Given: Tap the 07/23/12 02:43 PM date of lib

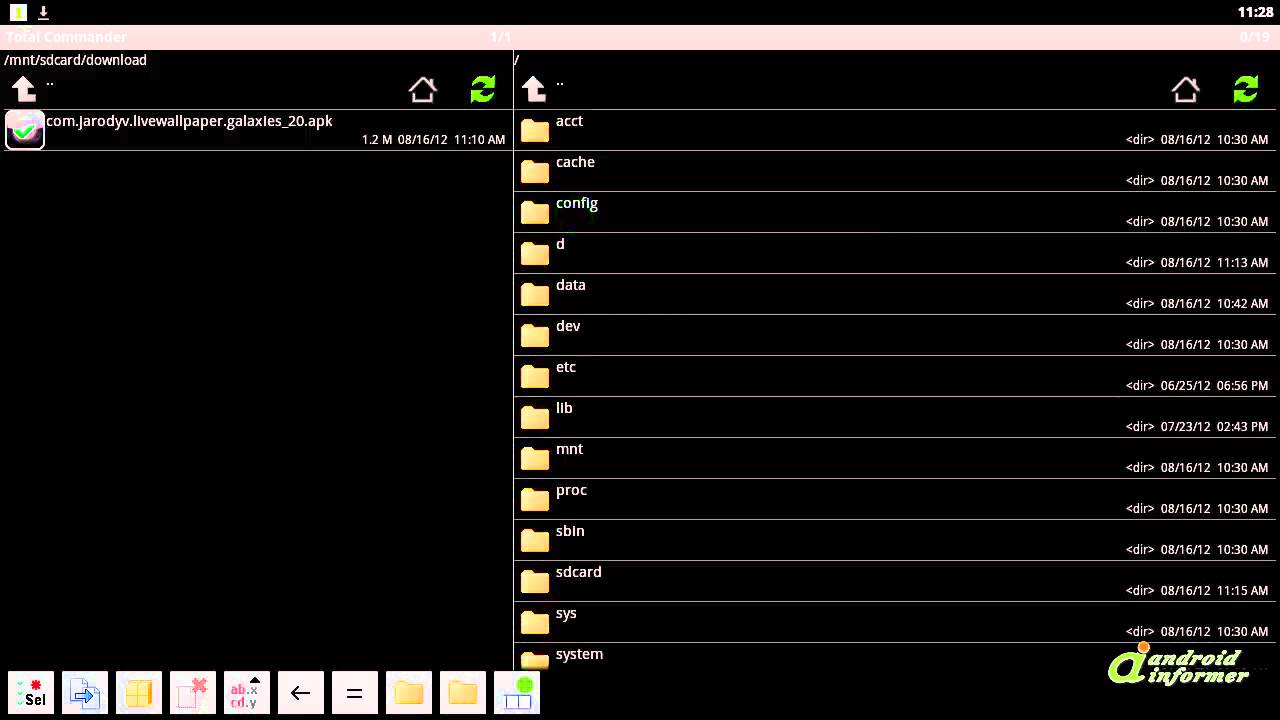Looking at the screenshot, I should coord(1214,427).
